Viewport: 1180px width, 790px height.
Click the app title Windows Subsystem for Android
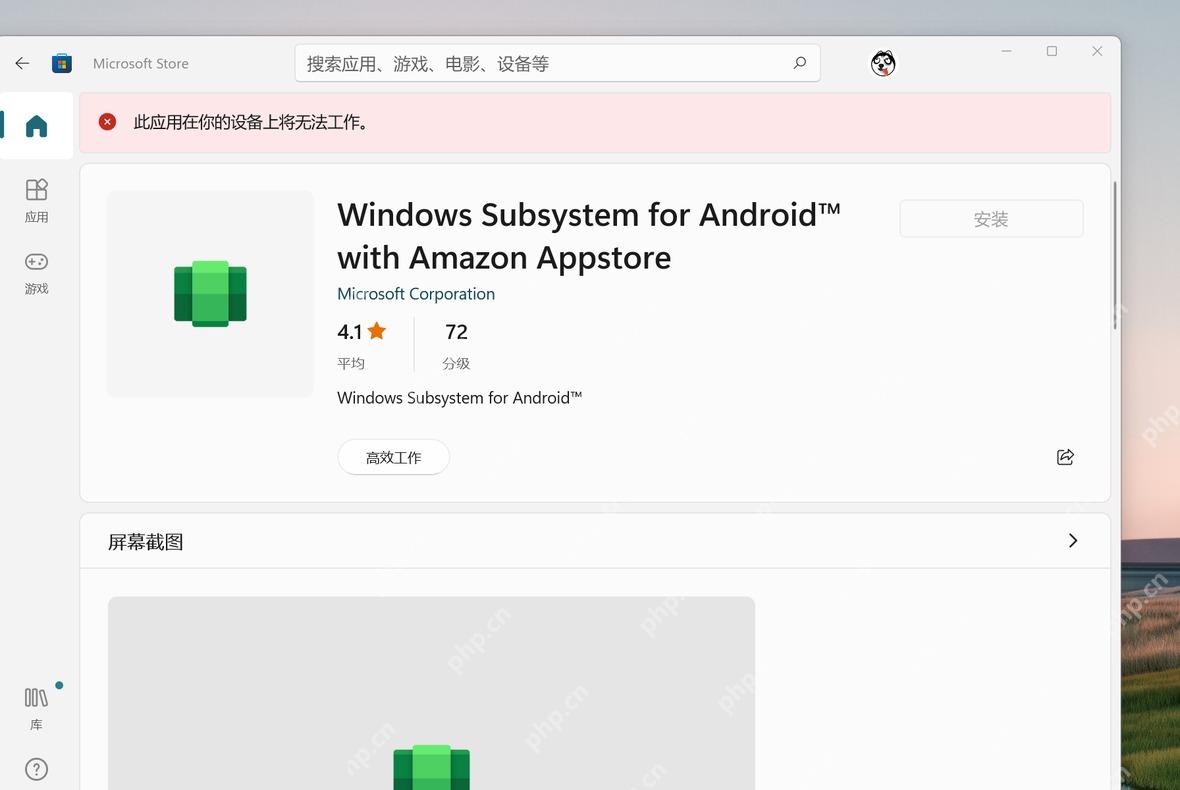[588, 235]
